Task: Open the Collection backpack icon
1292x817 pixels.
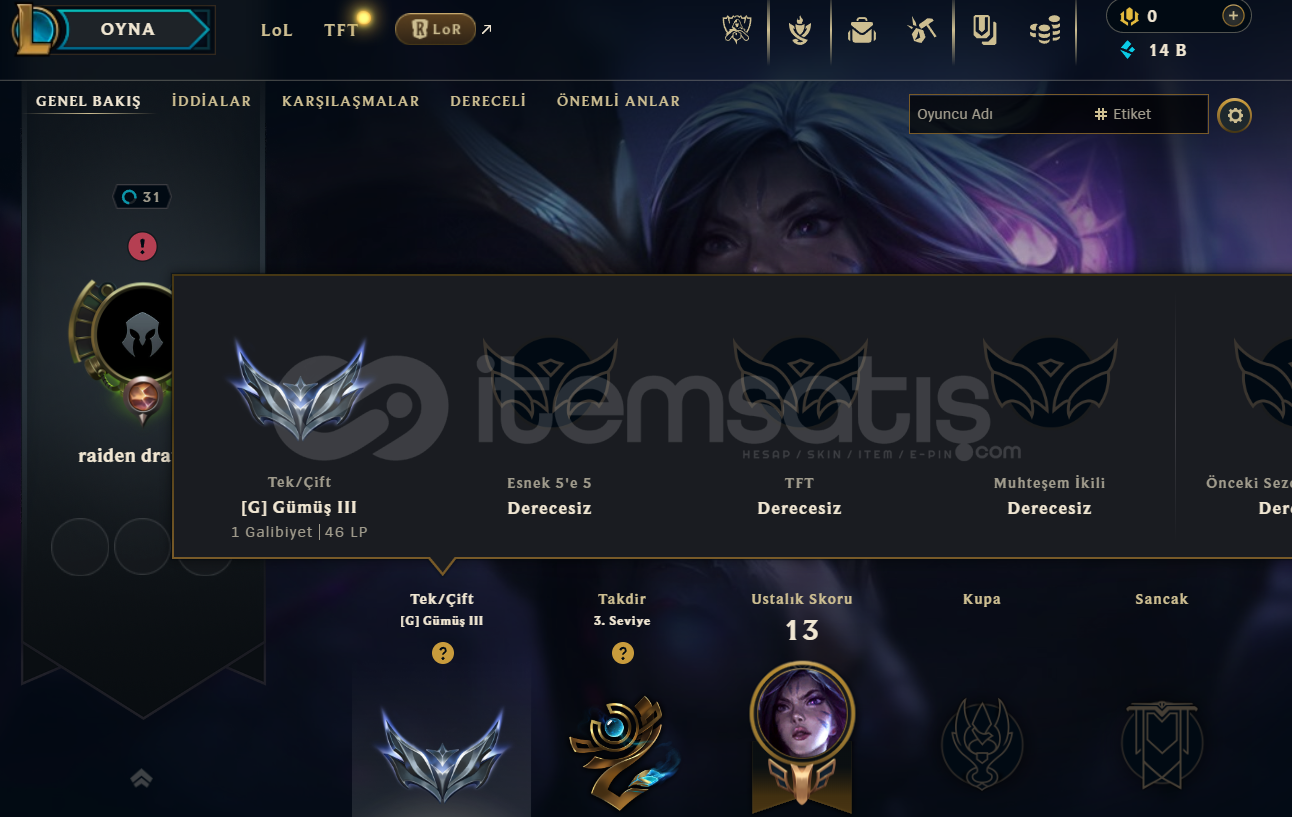Action: (x=861, y=31)
